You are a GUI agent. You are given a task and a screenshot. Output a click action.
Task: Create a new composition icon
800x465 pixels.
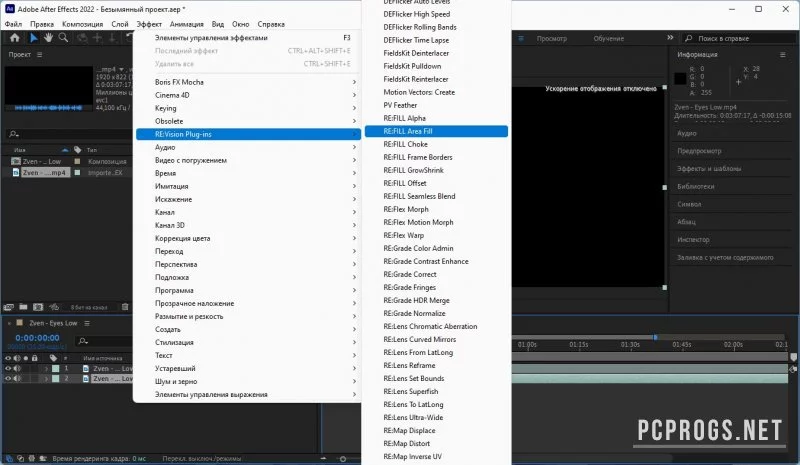(38, 307)
